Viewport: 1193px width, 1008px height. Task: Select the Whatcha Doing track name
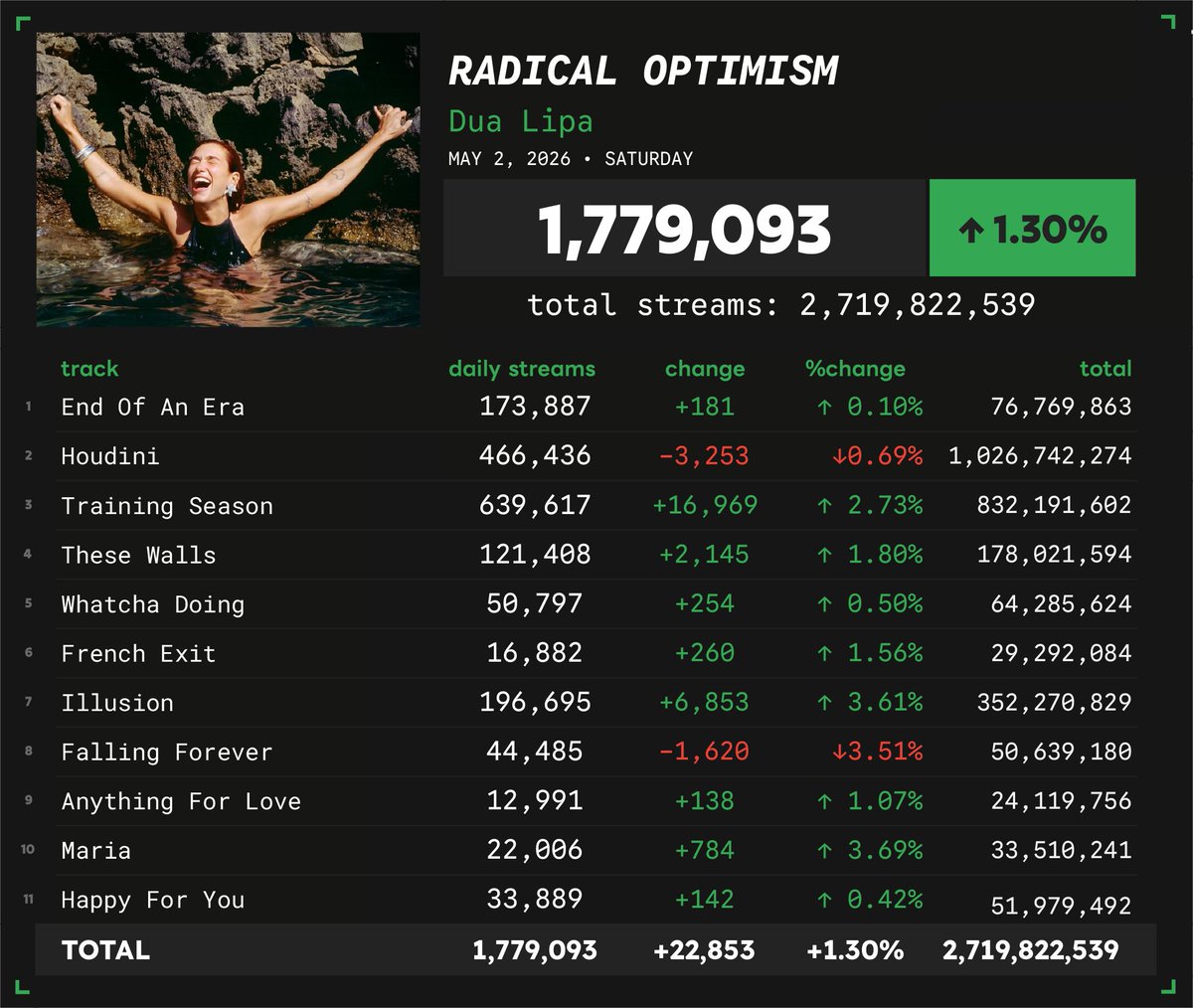tap(153, 604)
